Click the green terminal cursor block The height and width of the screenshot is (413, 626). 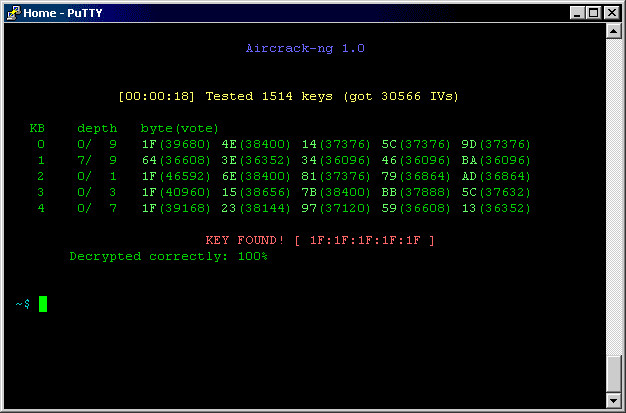pos(43,304)
